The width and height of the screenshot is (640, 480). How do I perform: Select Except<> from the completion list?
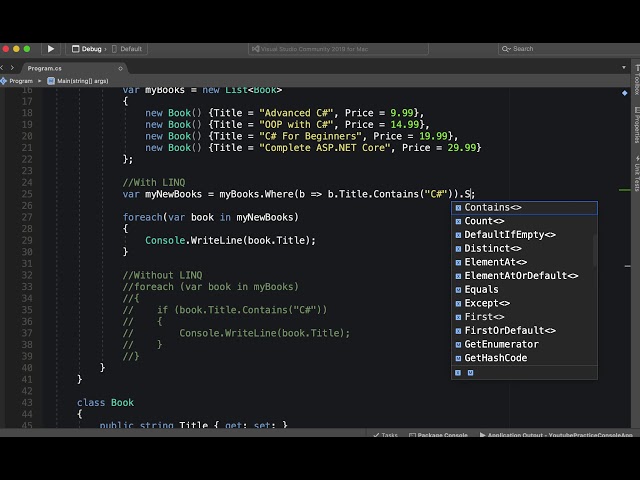point(524,303)
